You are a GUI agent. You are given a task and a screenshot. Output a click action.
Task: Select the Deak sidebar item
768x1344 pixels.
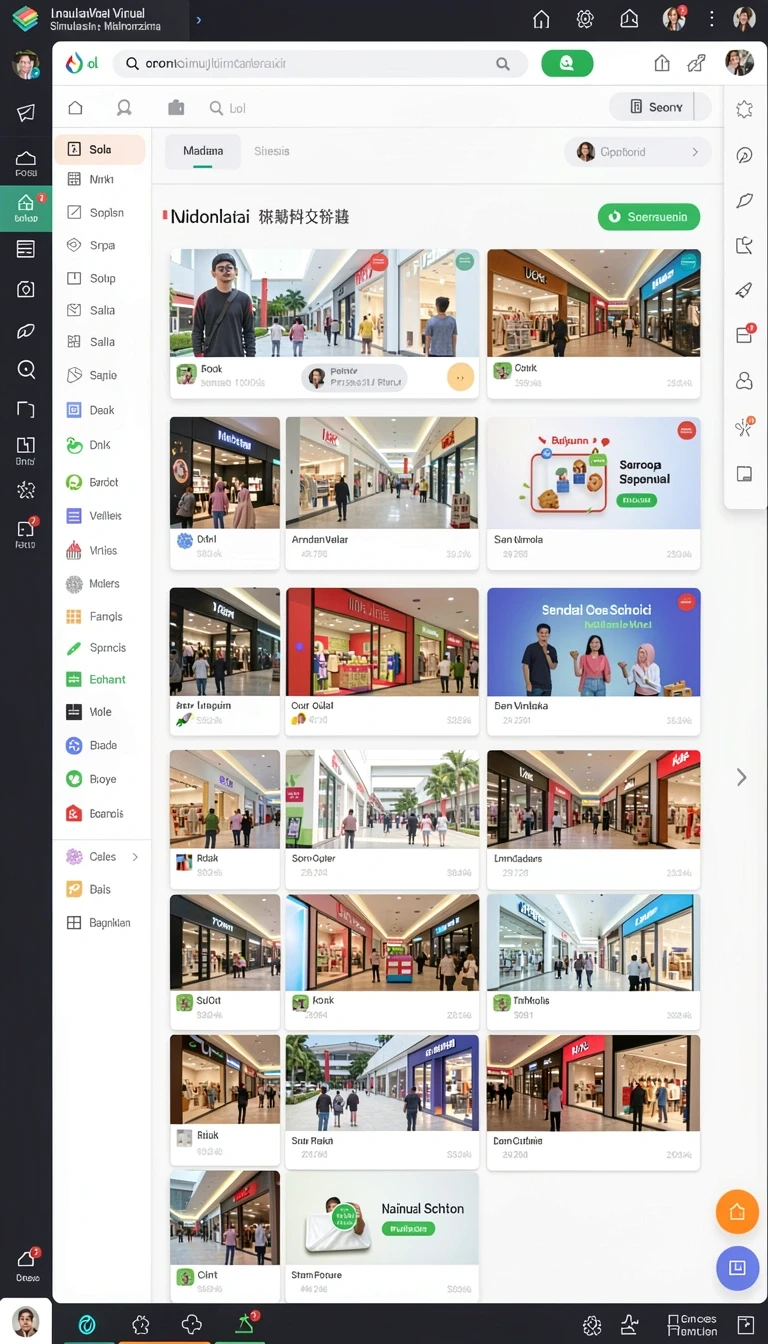tap(100, 410)
